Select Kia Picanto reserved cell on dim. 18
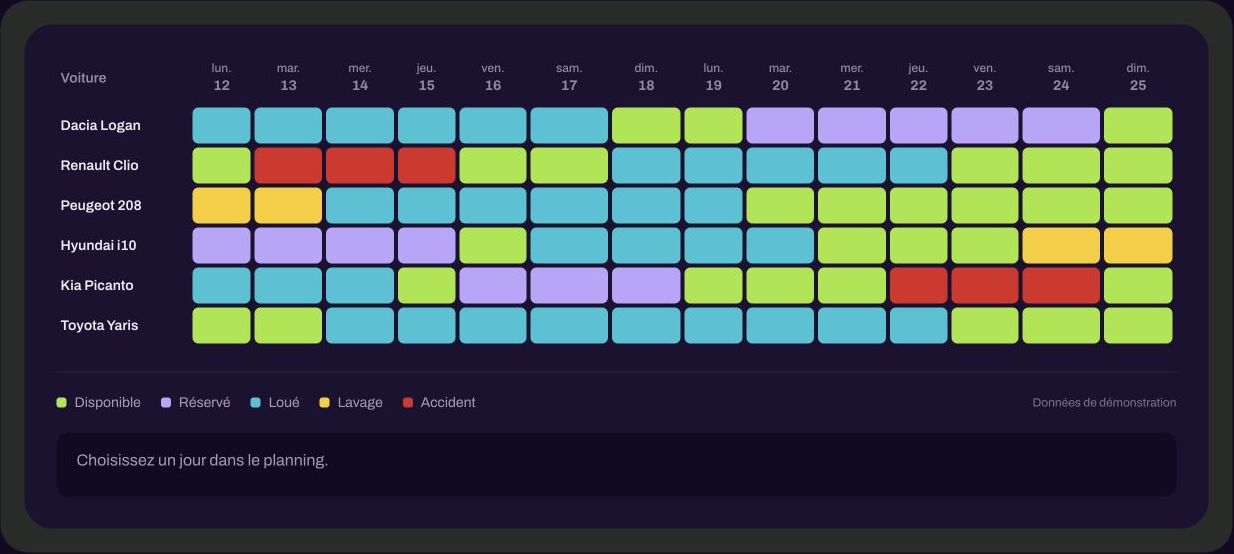The height and width of the screenshot is (554, 1234). (646, 286)
